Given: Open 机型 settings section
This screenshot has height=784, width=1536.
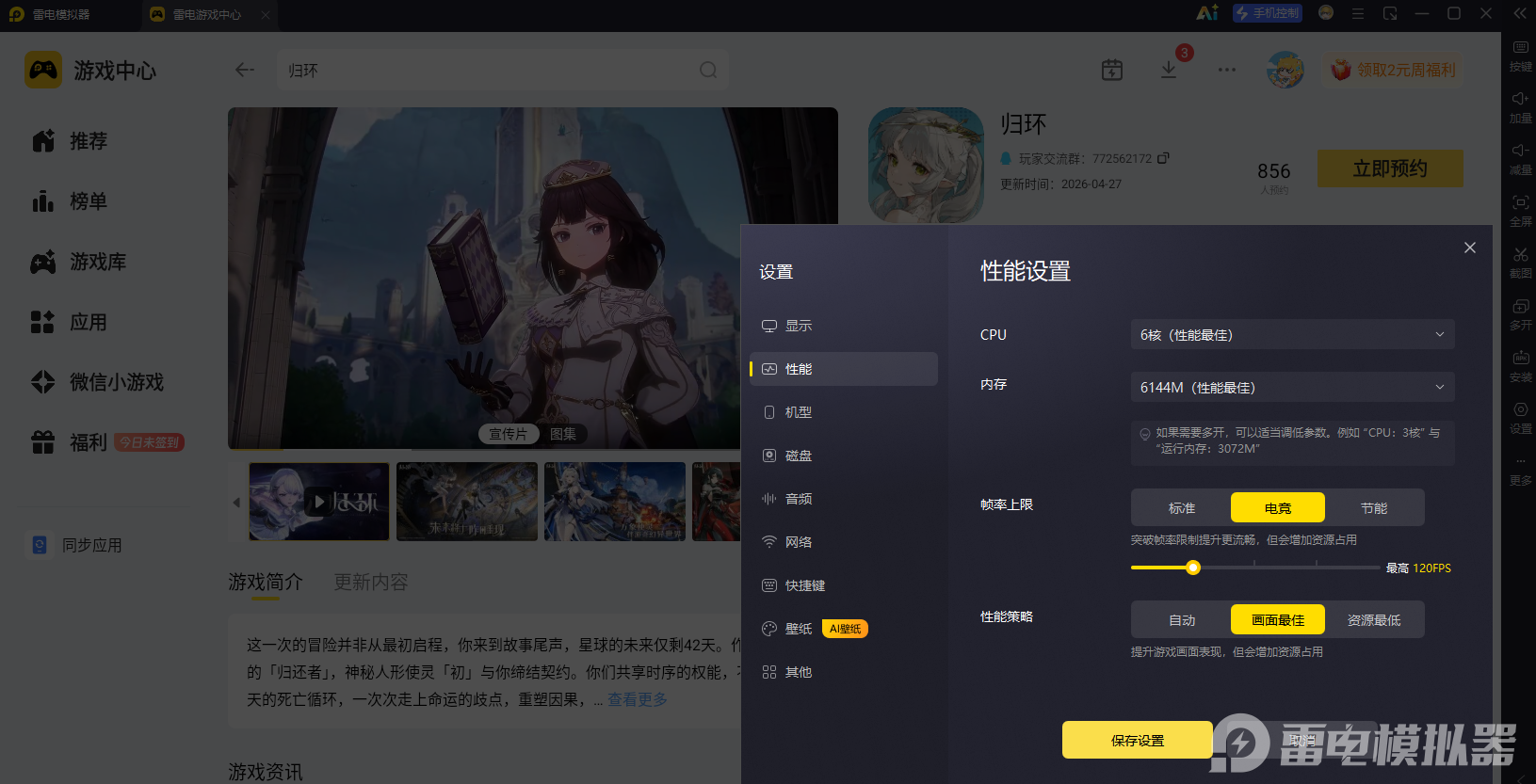Looking at the screenshot, I should click(844, 412).
